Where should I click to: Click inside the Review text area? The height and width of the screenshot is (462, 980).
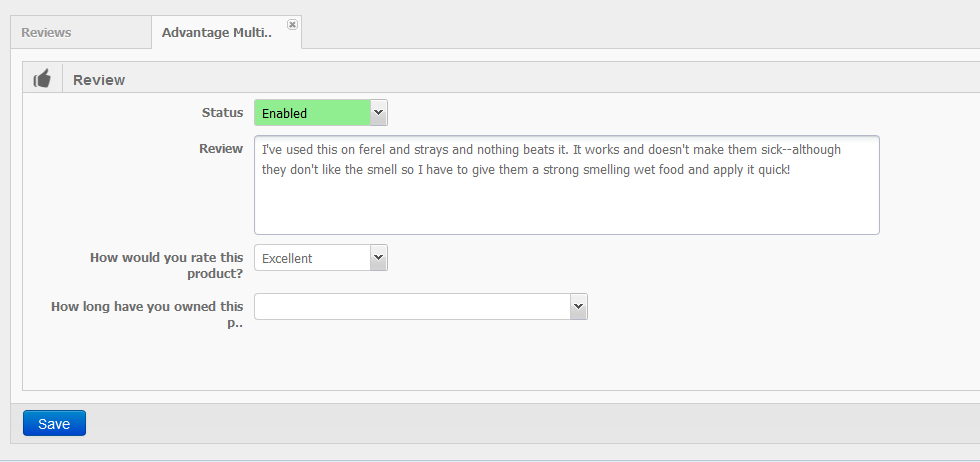[x=567, y=185]
